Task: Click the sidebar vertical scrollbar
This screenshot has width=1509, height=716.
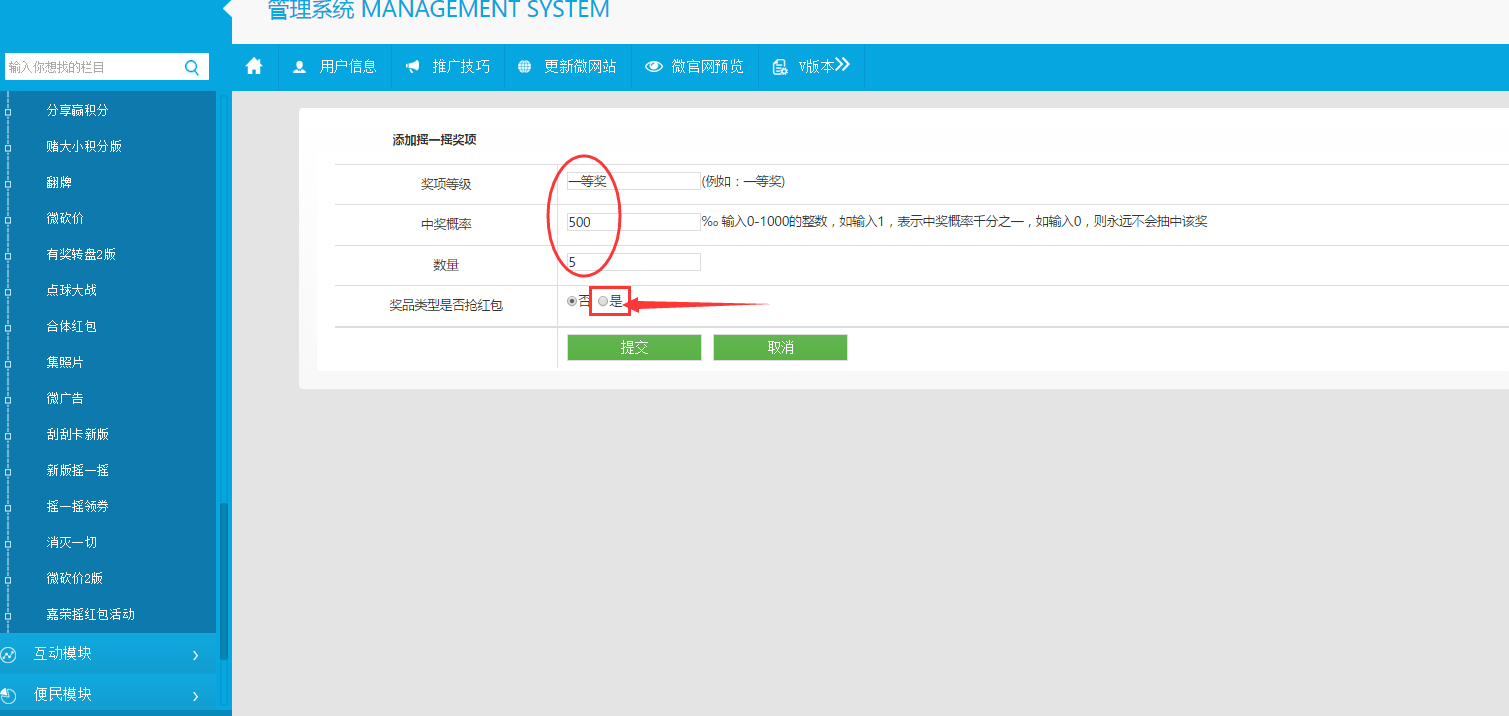Action: [224, 580]
